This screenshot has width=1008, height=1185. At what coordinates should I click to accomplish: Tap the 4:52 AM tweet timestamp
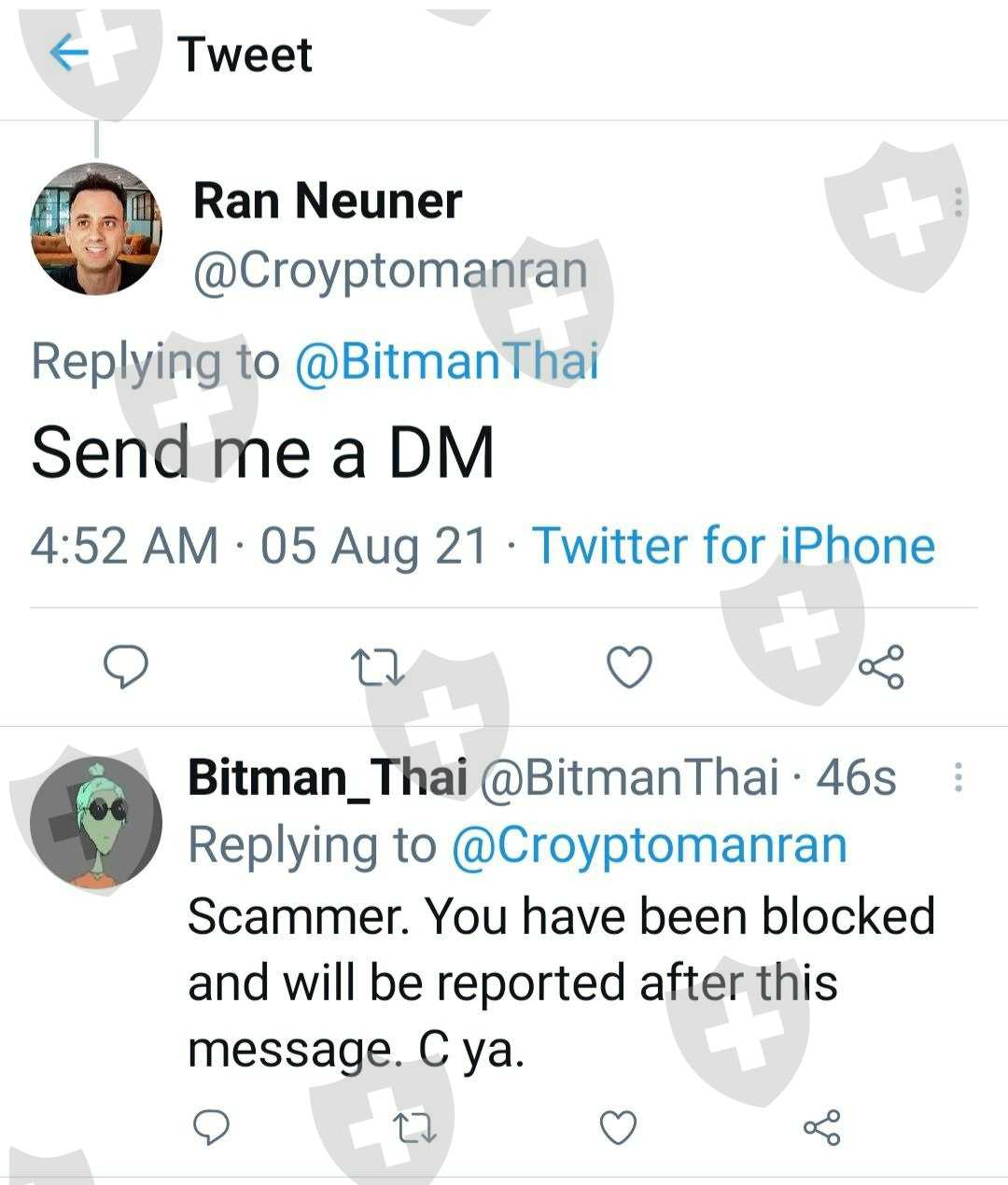tap(124, 546)
